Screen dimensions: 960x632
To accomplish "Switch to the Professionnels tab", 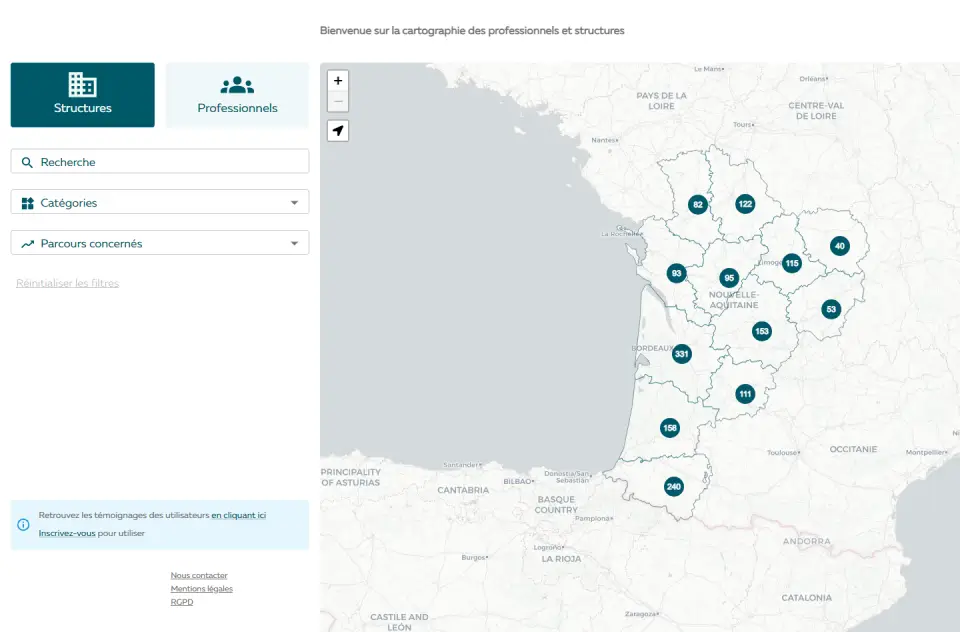I will tap(237, 95).
